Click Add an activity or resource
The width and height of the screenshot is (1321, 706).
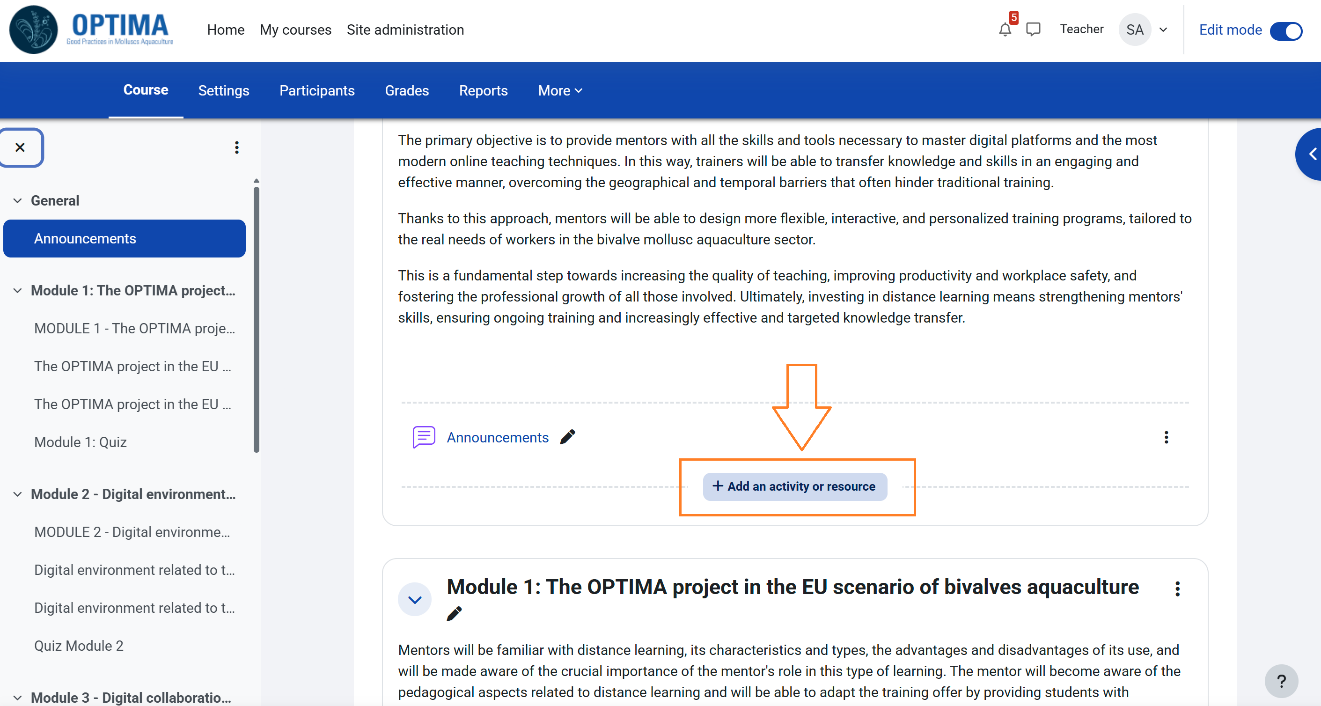coord(795,487)
